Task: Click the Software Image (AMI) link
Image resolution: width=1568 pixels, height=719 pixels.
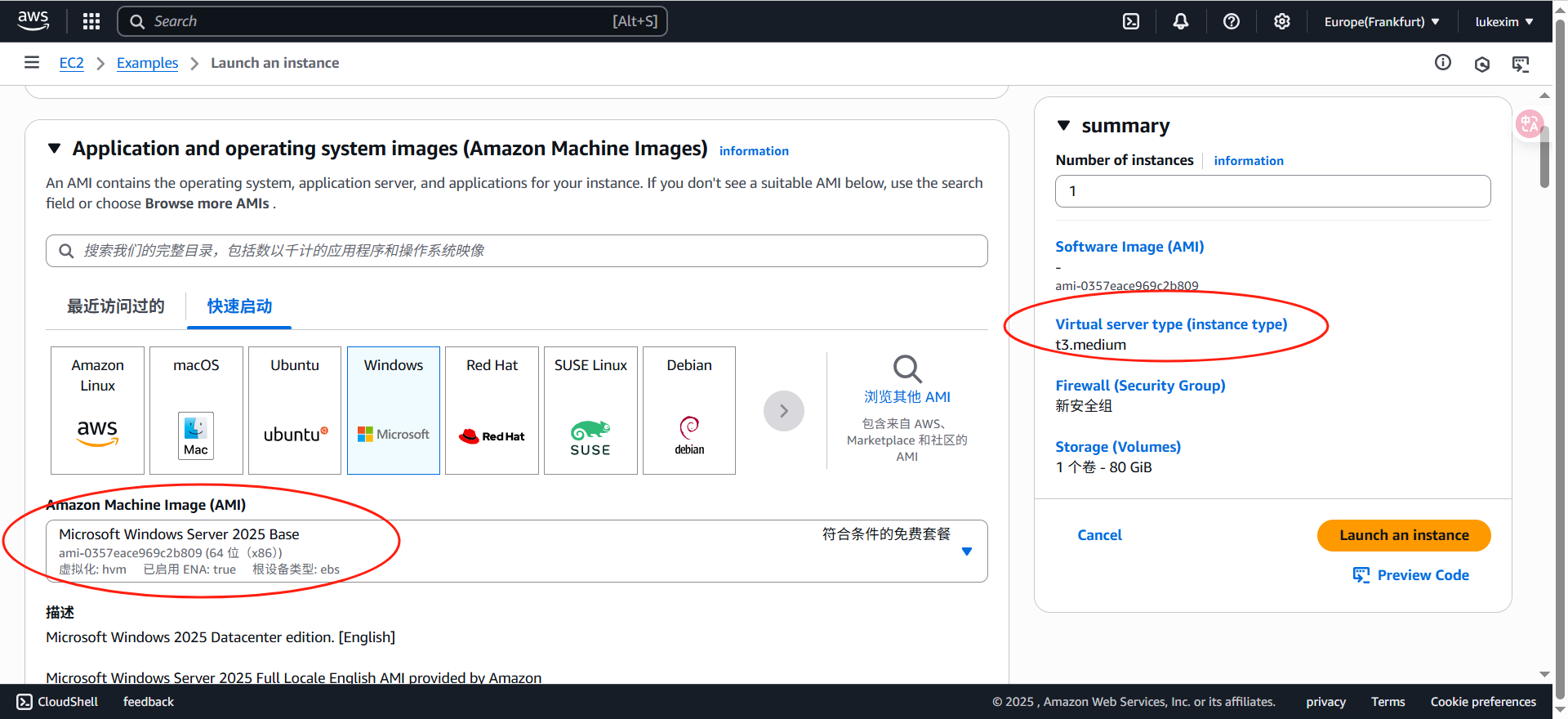Action: [x=1129, y=247]
